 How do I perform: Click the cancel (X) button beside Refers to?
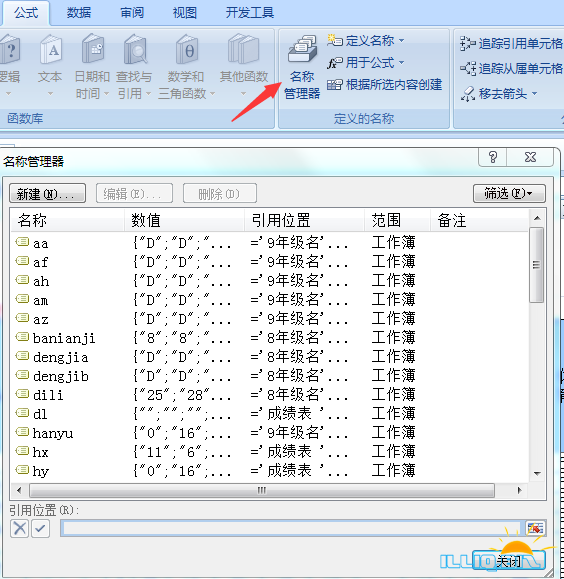19,528
